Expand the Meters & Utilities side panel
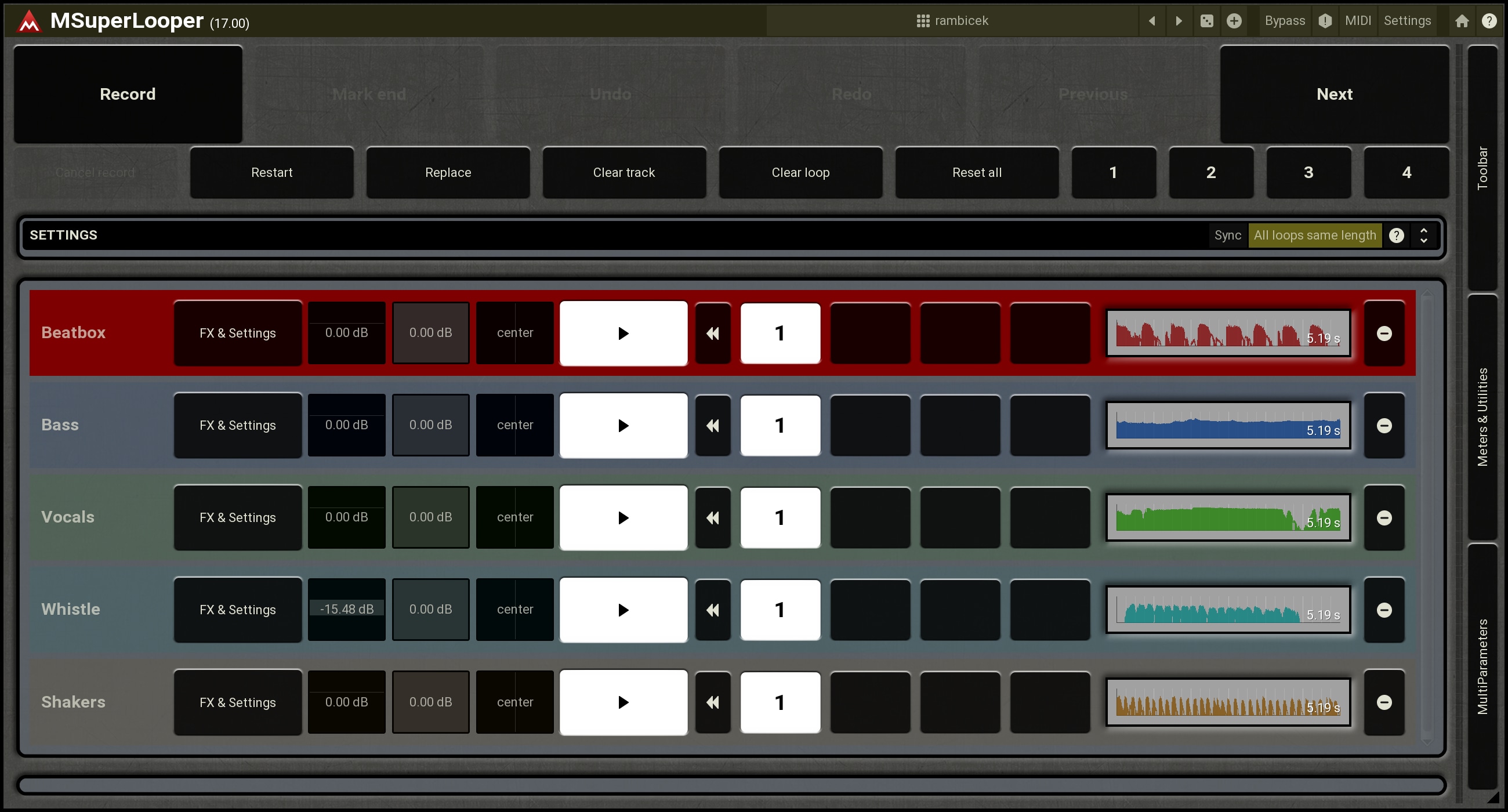Screen dimensions: 1508x812 (x=1482, y=417)
